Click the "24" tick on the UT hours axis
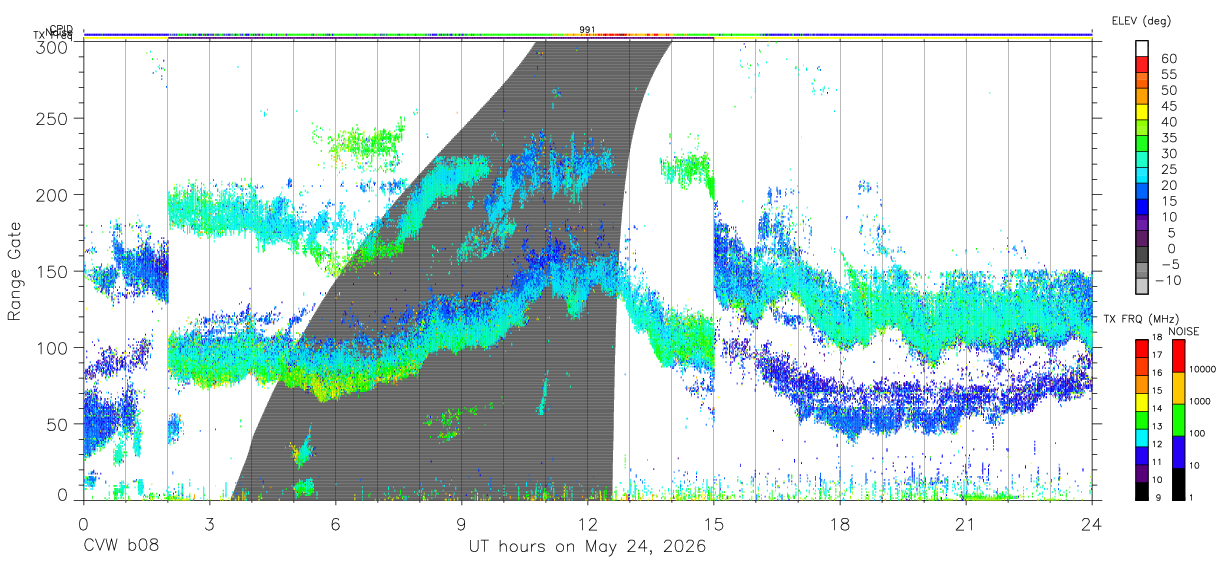The image size is (1228, 567). point(1091,524)
